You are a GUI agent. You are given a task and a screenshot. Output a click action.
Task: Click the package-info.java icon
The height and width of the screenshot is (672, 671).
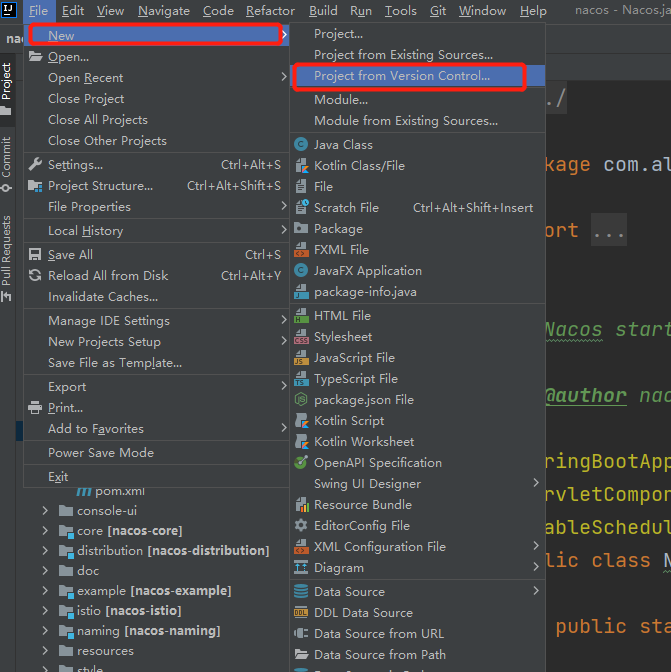coord(301,291)
